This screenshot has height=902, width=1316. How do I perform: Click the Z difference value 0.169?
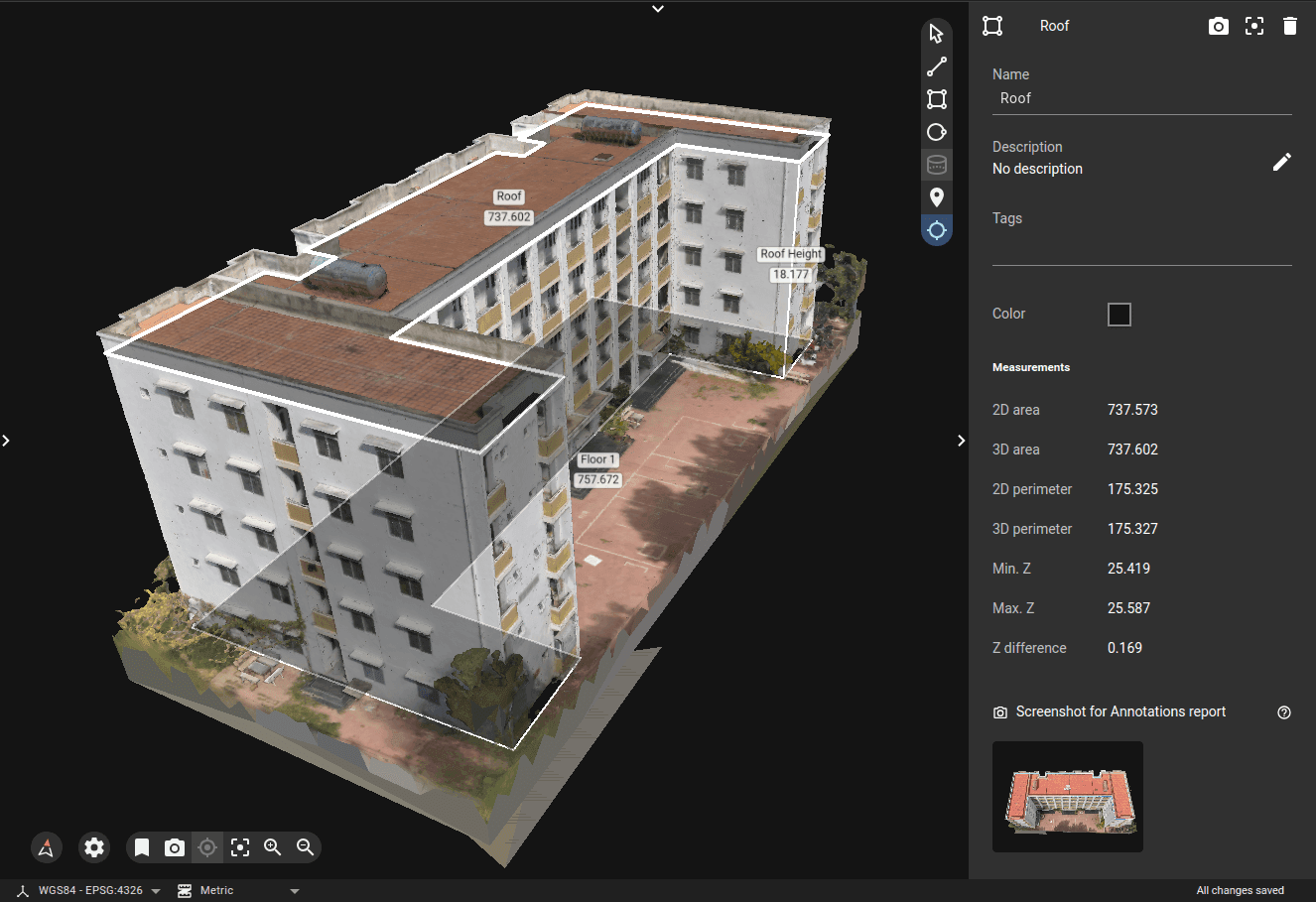(x=1124, y=648)
